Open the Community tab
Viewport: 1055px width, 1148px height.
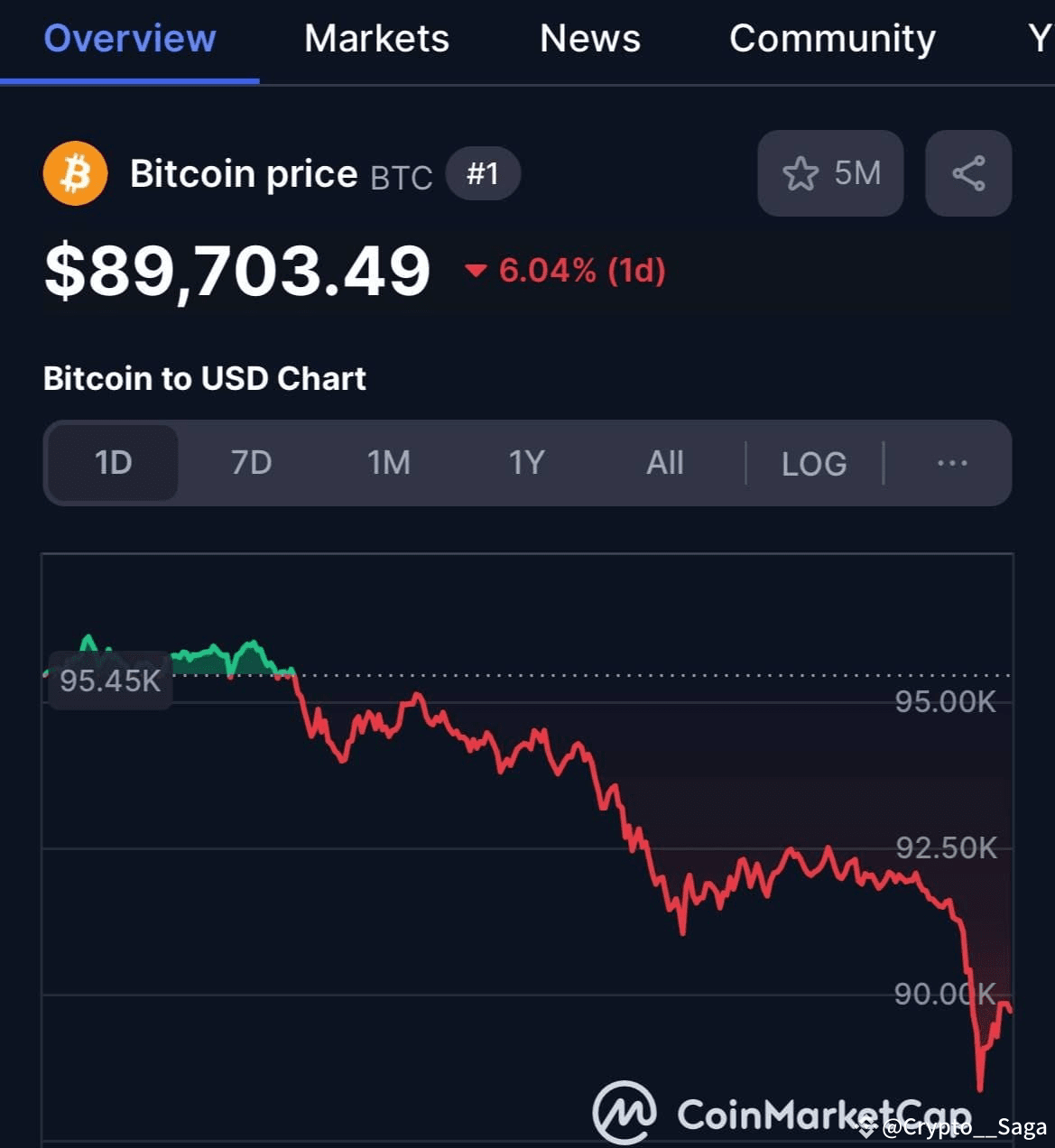pyautogui.click(x=832, y=38)
